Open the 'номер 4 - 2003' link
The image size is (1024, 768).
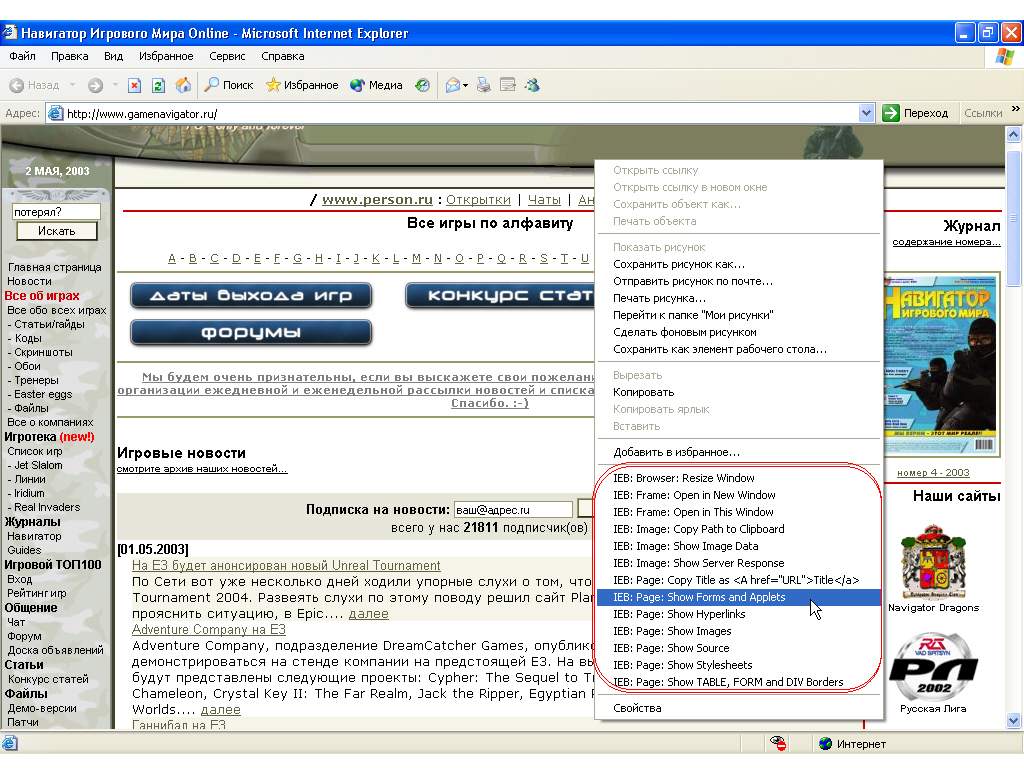(933, 472)
